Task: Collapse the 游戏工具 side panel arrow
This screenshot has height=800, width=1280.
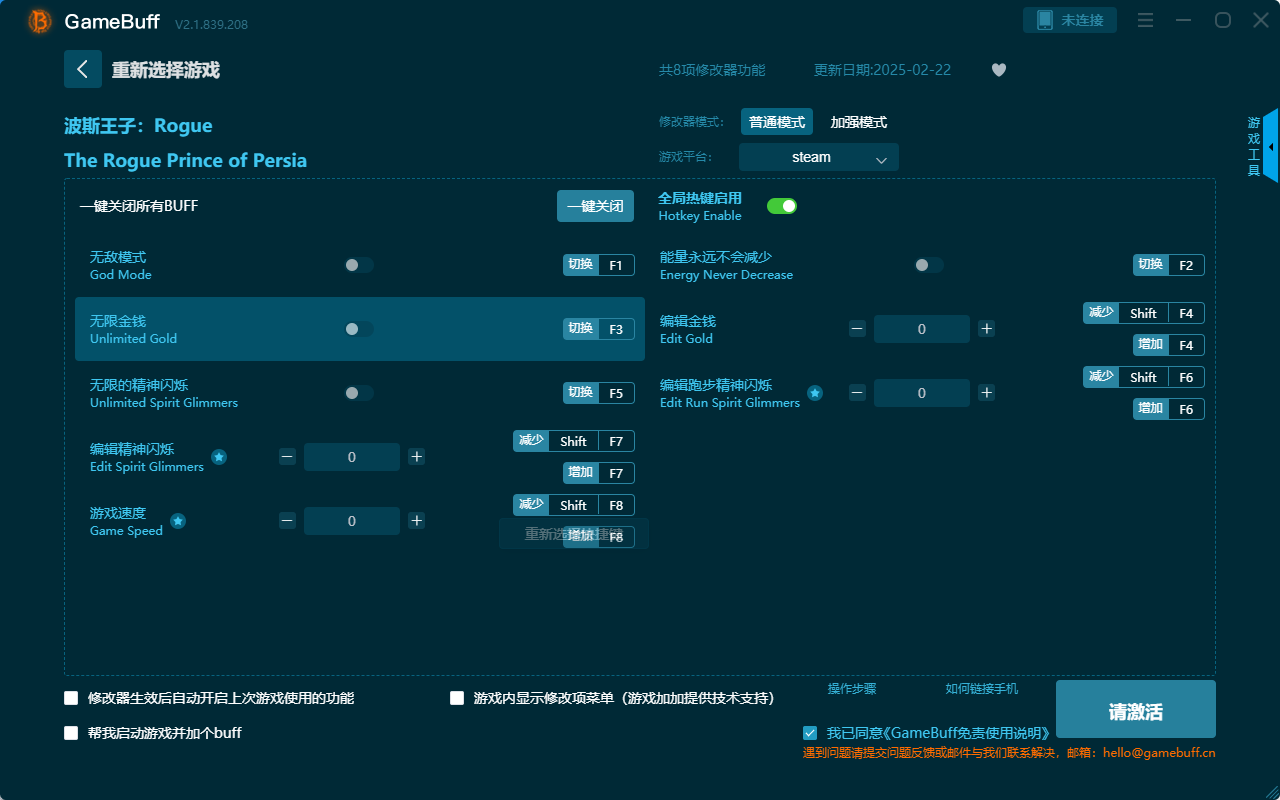Action: (x=1271, y=146)
